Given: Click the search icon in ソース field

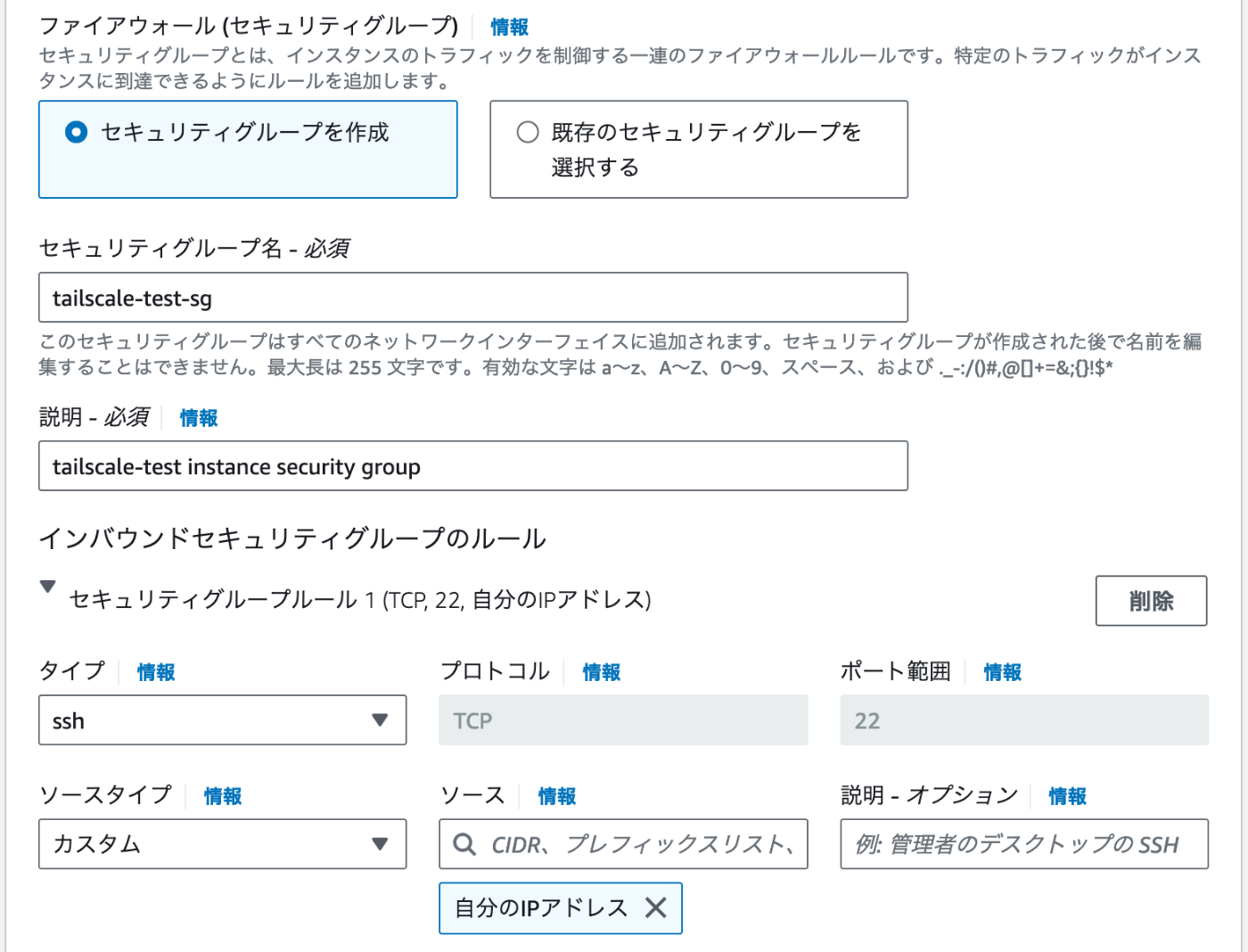Looking at the screenshot, I should 464,843.
